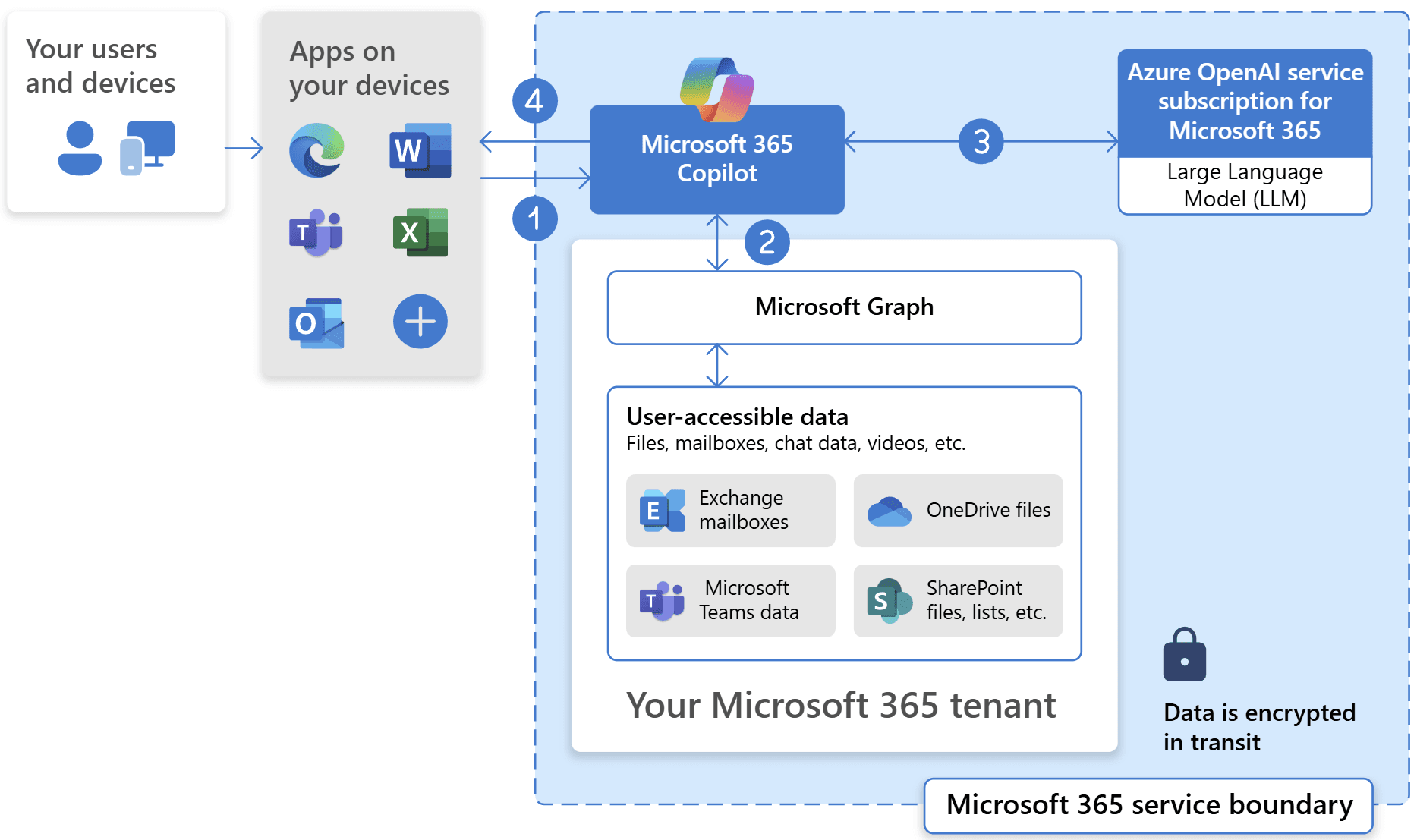Select the Microsoft 365 Copilot box
This screenshot has height=840, width=1417.
pyautogui.click(x=716, y=159)
